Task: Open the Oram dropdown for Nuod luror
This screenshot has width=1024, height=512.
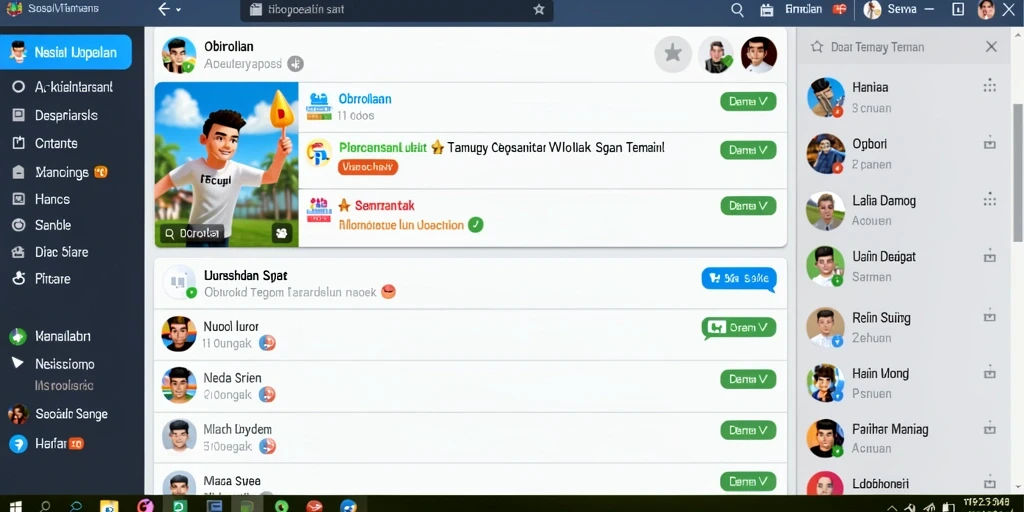Action: [x=739, y=328]
